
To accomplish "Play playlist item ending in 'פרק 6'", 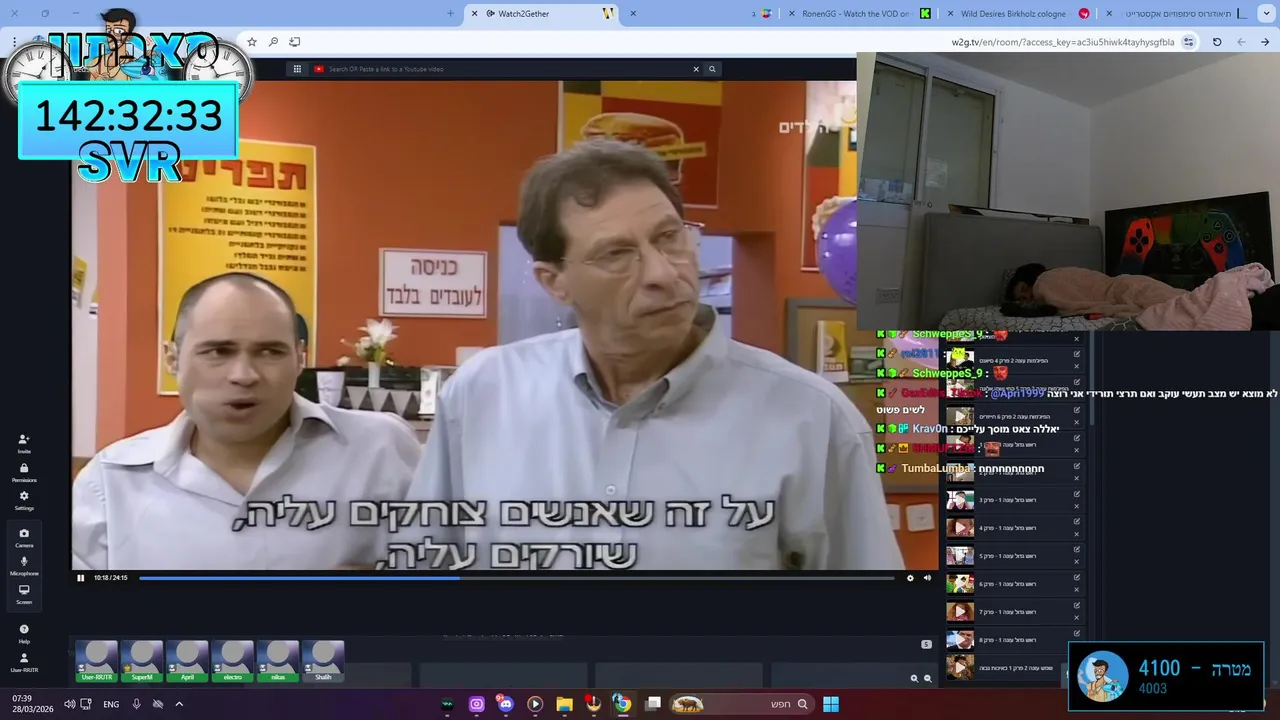I will 960,584.
